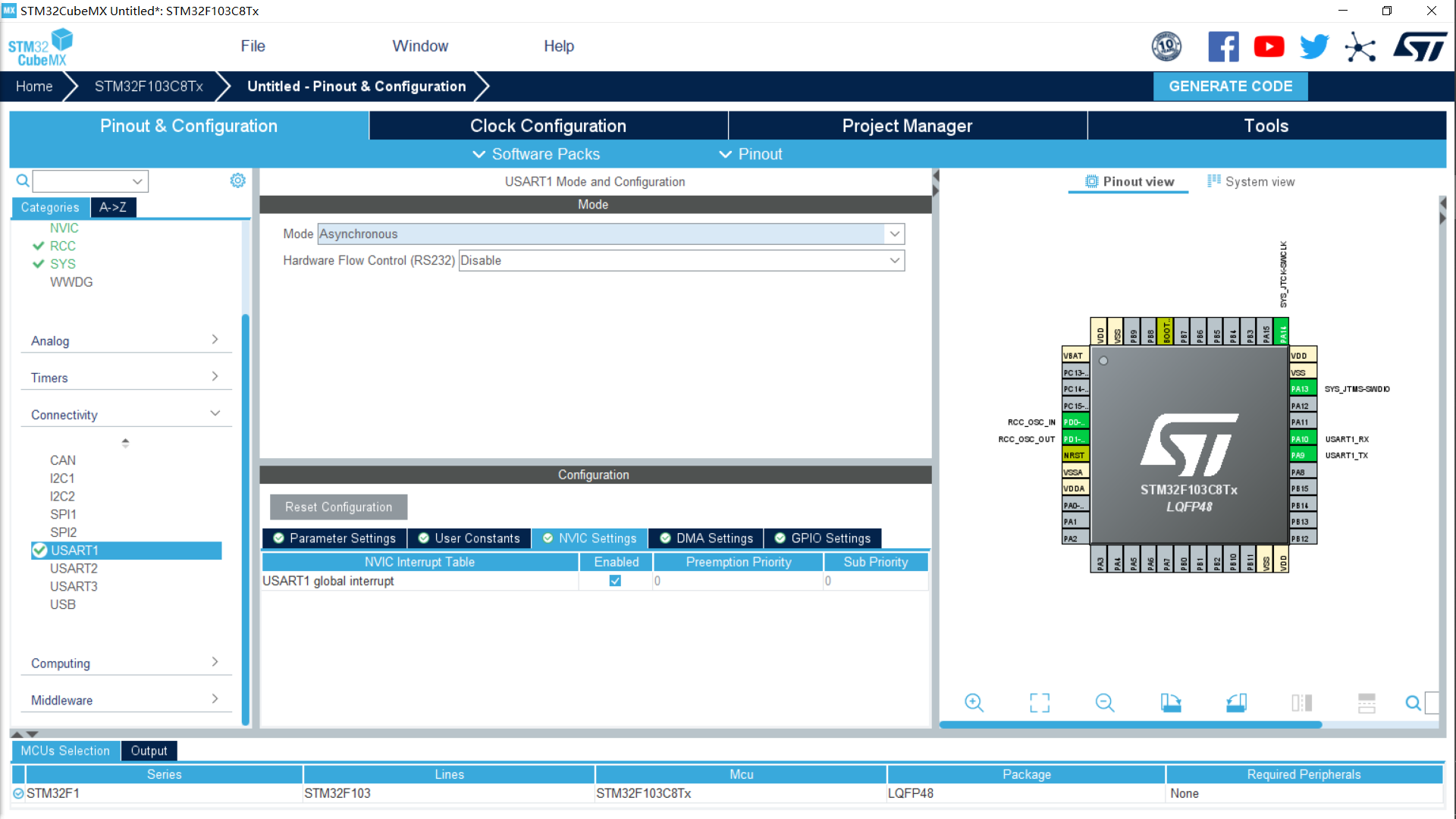This screenshot has width=1456, height=819.
Task: Click the peripheral search magnifier icon
Action: coord(23,180)
